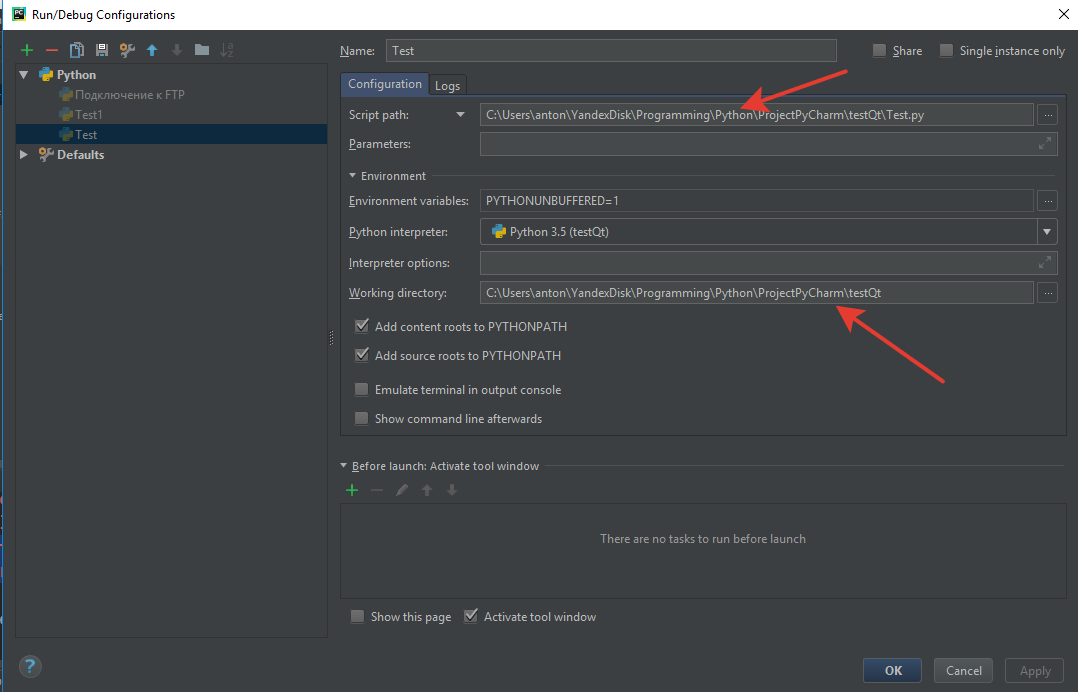Viewport: 1078px width, 692px height.
Task: Collapse the Before launch section
Action: 344,466
